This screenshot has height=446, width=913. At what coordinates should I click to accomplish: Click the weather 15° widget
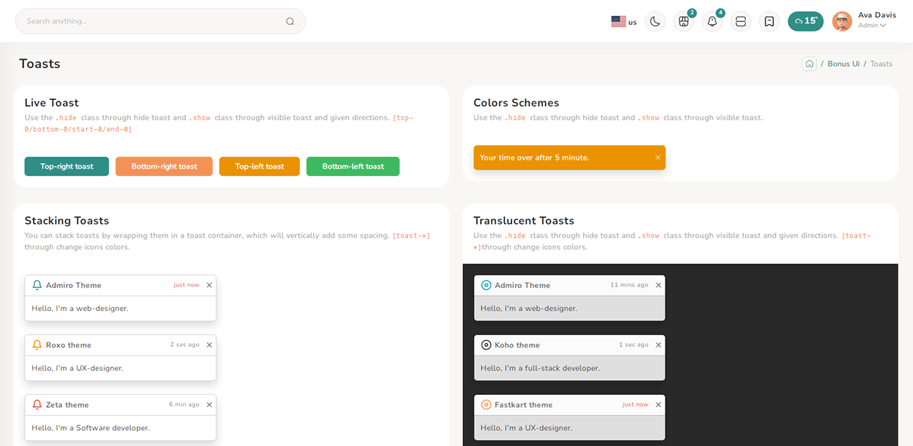[x=805, y=21]
